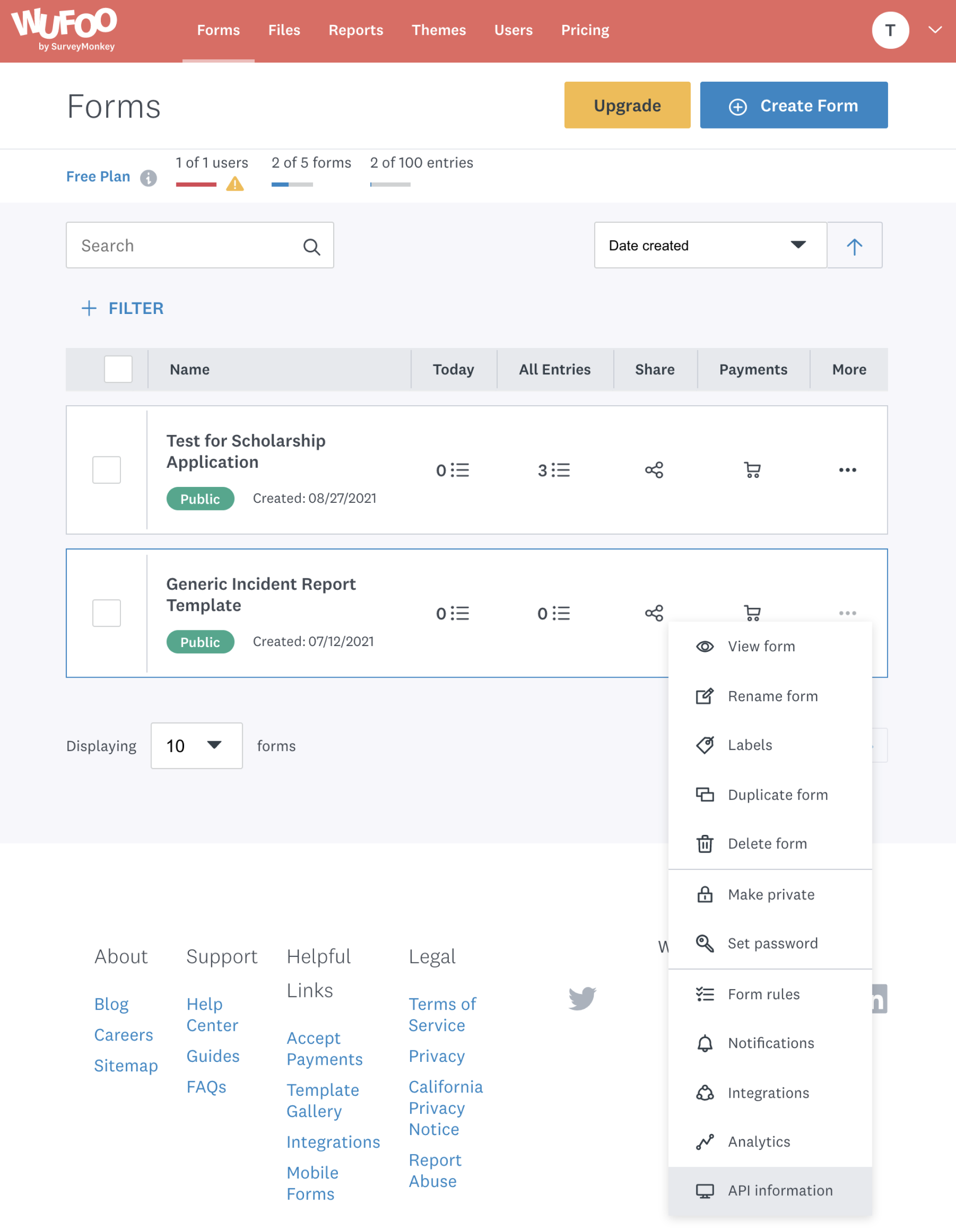Select Generic Incident Report Template checkbox

tap(107, 613)
